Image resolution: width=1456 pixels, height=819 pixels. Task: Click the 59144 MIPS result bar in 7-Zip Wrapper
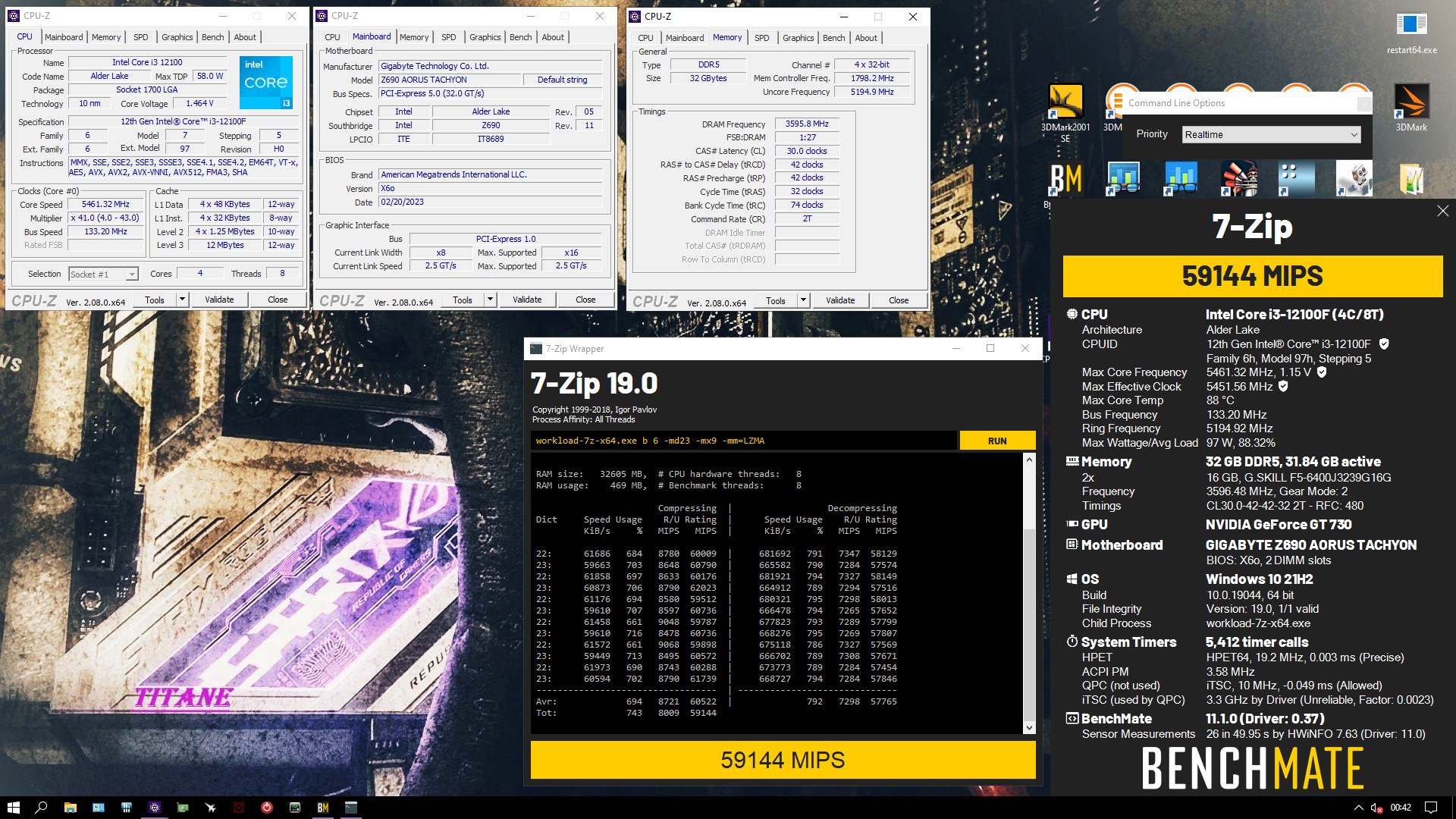tap(783, 760)
